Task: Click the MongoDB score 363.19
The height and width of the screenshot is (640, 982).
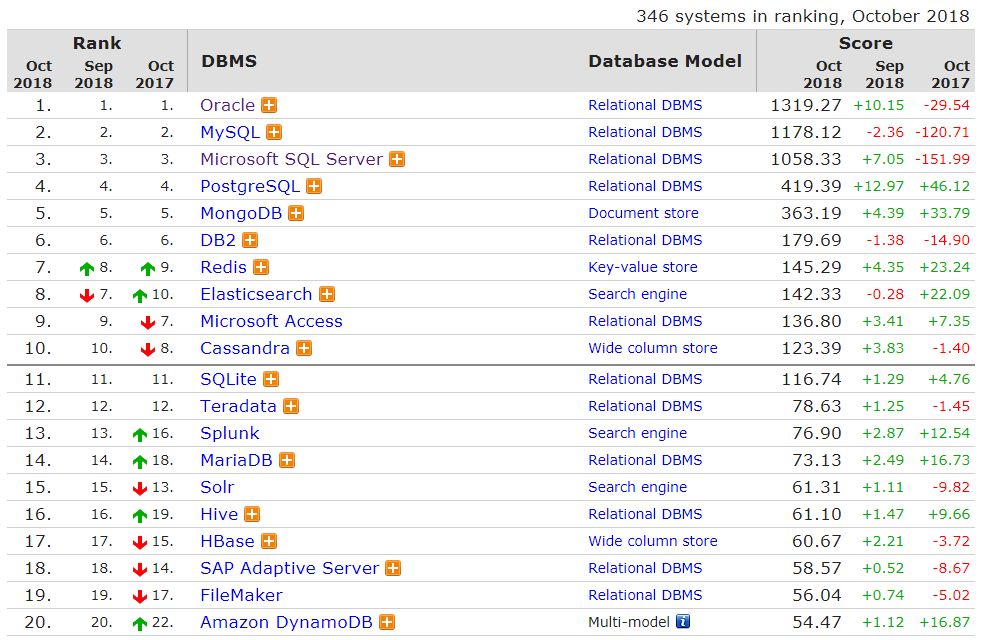Action: coord(811,213)
